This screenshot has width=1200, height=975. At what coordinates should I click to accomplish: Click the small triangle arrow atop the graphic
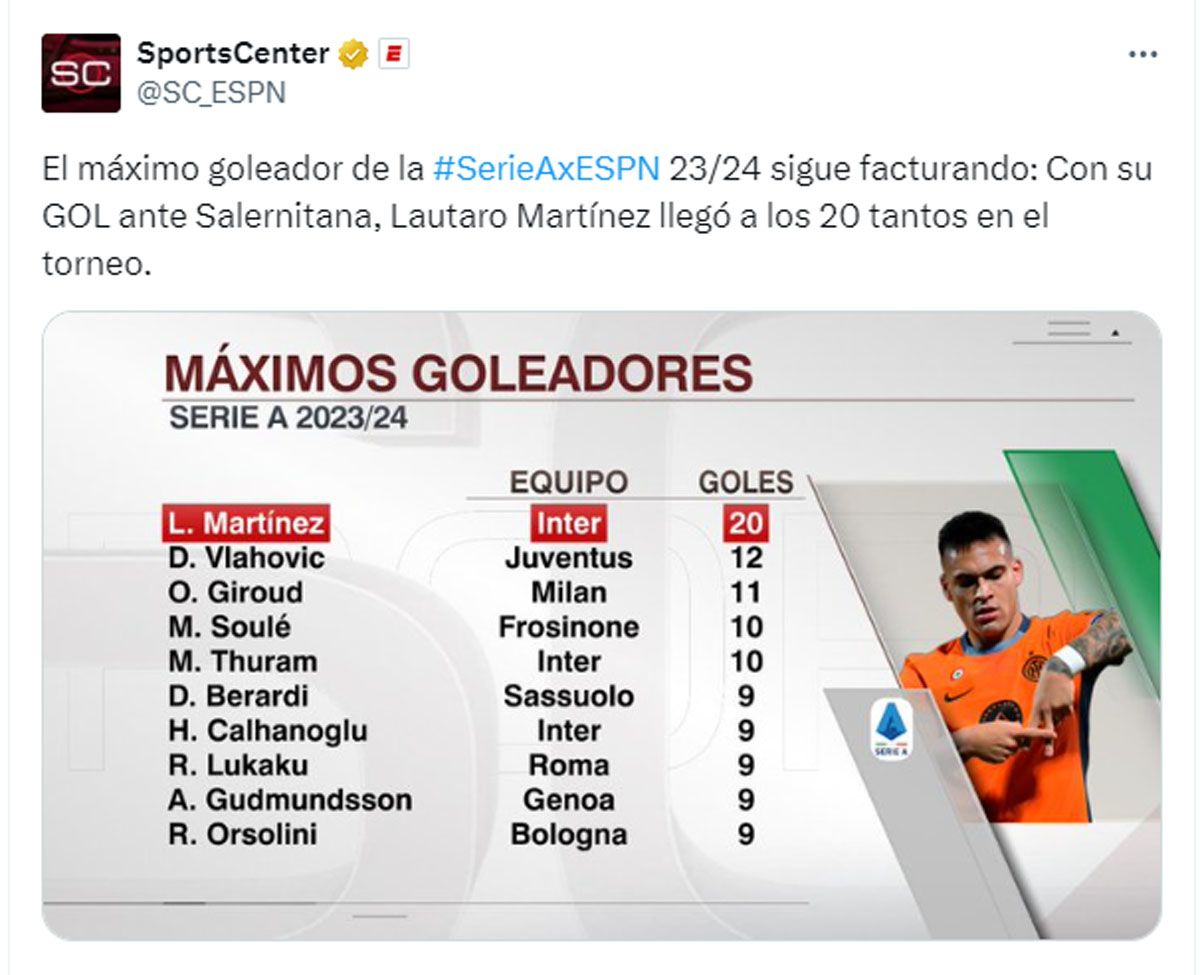click(x=1116, y=333)
